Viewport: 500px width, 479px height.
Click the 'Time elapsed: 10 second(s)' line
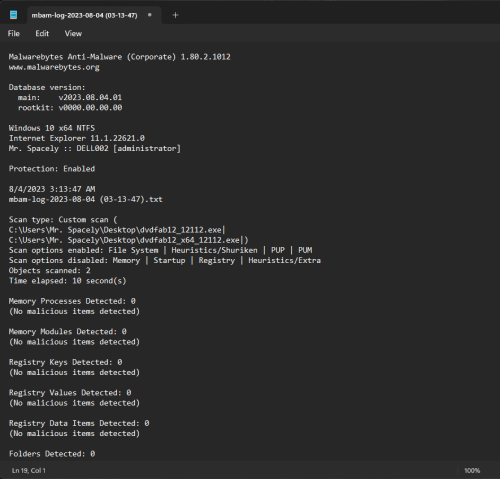tap(68, 281)
